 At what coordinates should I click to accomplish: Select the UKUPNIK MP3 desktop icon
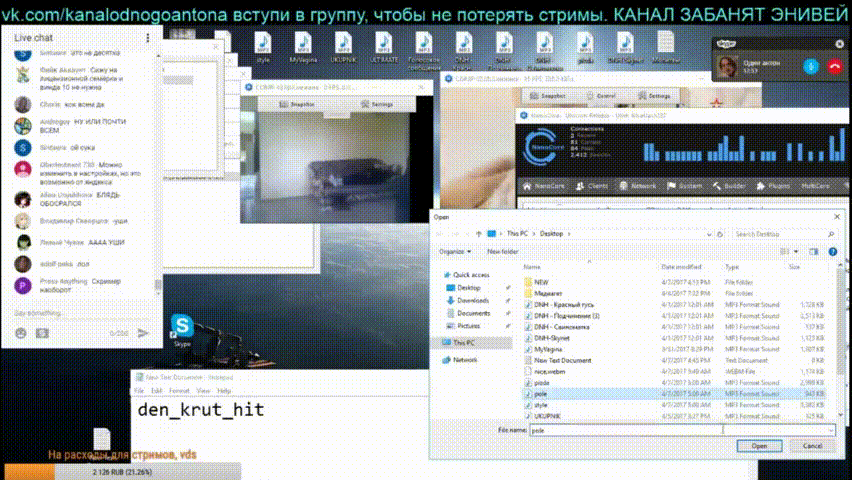343,47
